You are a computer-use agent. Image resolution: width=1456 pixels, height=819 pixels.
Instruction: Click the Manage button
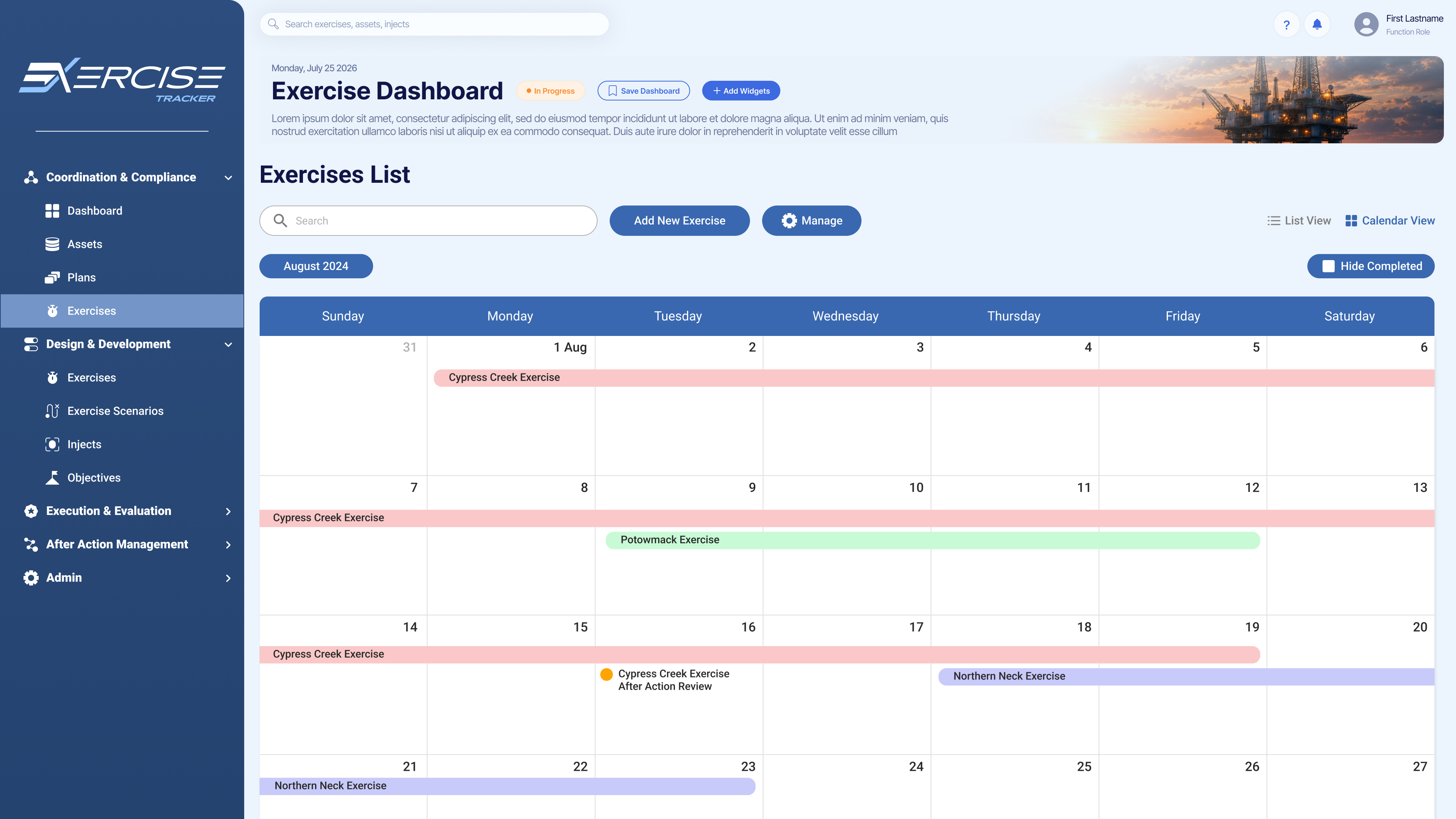(x=812, y=220)
